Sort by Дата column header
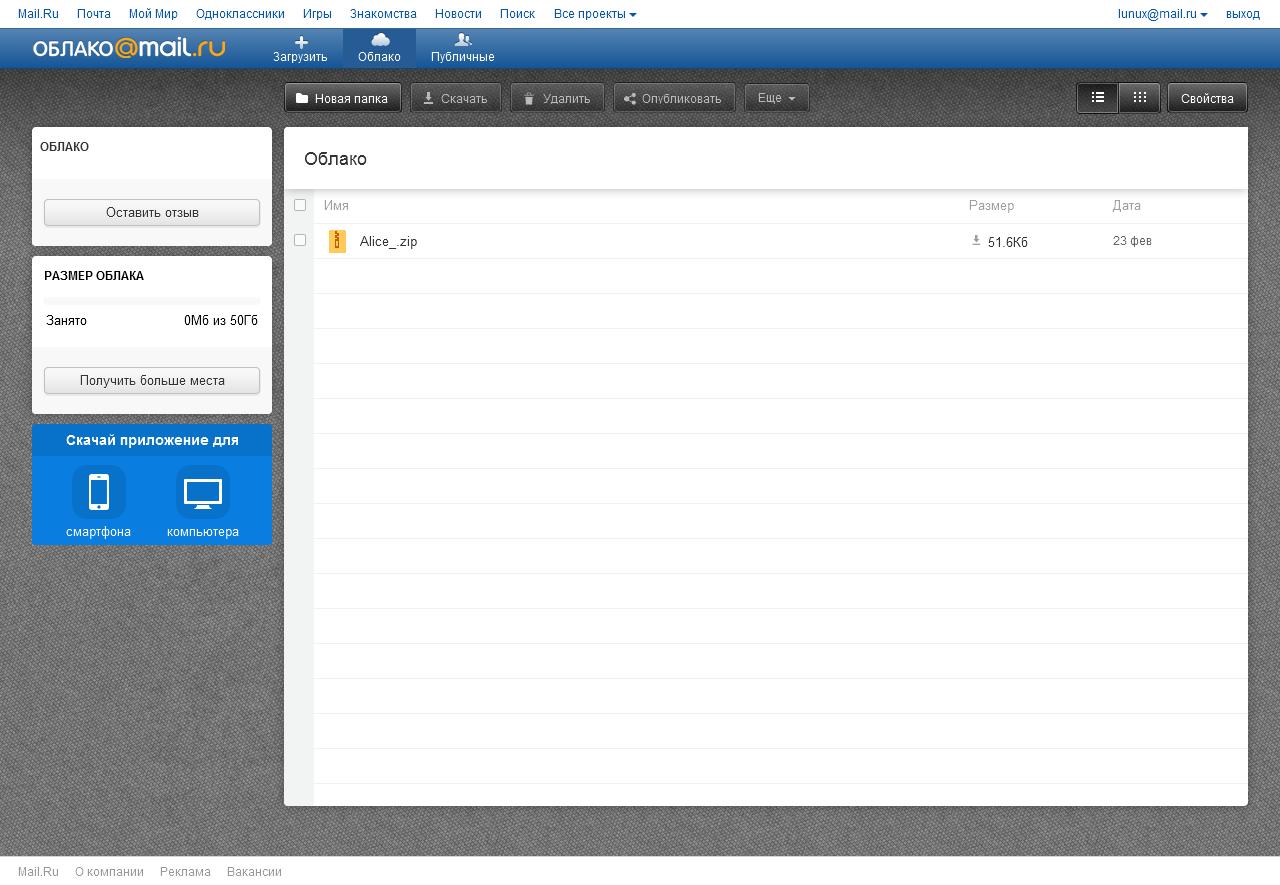1280x885 pixels. click(x=1126, y=205)
